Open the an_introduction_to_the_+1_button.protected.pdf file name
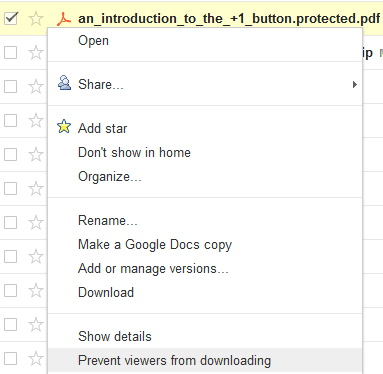Screen dimensions: 383x374 (229, 19)
